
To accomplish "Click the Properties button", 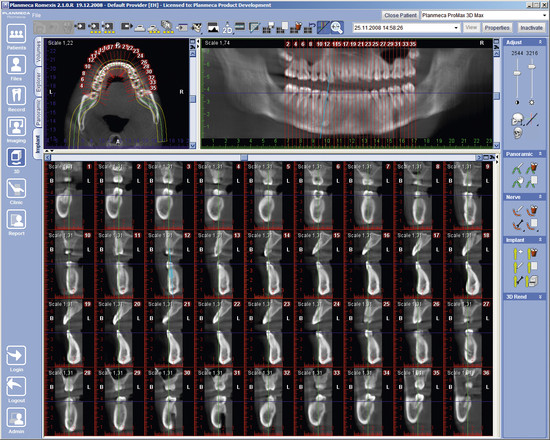I will [x=497, y=28].
